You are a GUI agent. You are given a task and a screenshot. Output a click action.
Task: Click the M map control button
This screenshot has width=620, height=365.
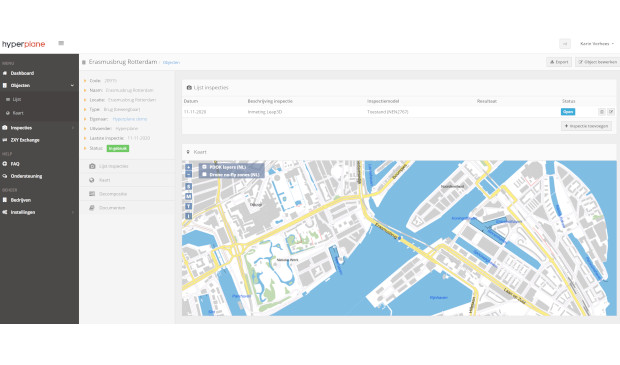pos(189,196)
